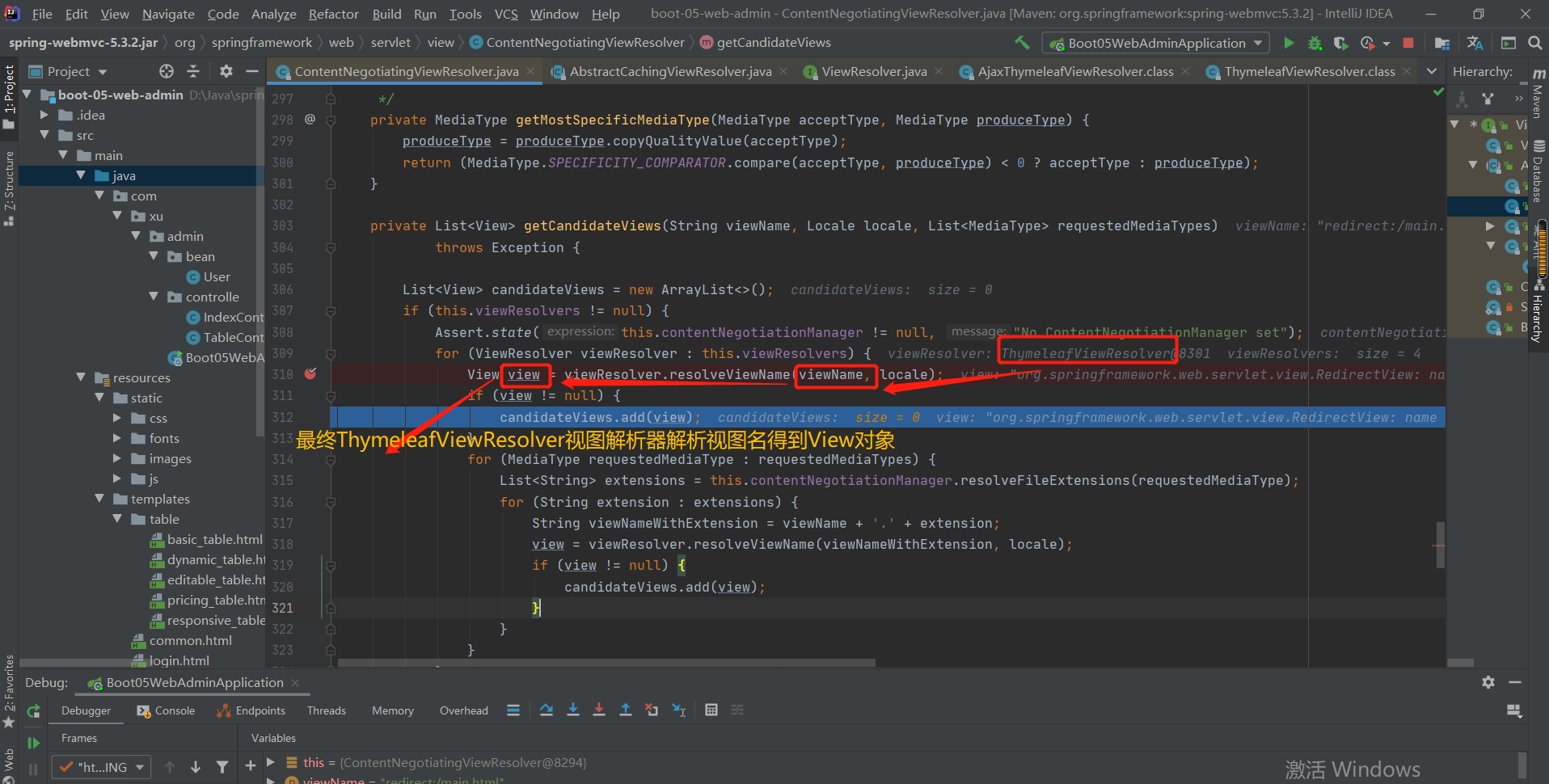Toggle the Structure tool window stripe
Image resolution: width=1549 pixels, height=784 pixels.
(9, 188)
